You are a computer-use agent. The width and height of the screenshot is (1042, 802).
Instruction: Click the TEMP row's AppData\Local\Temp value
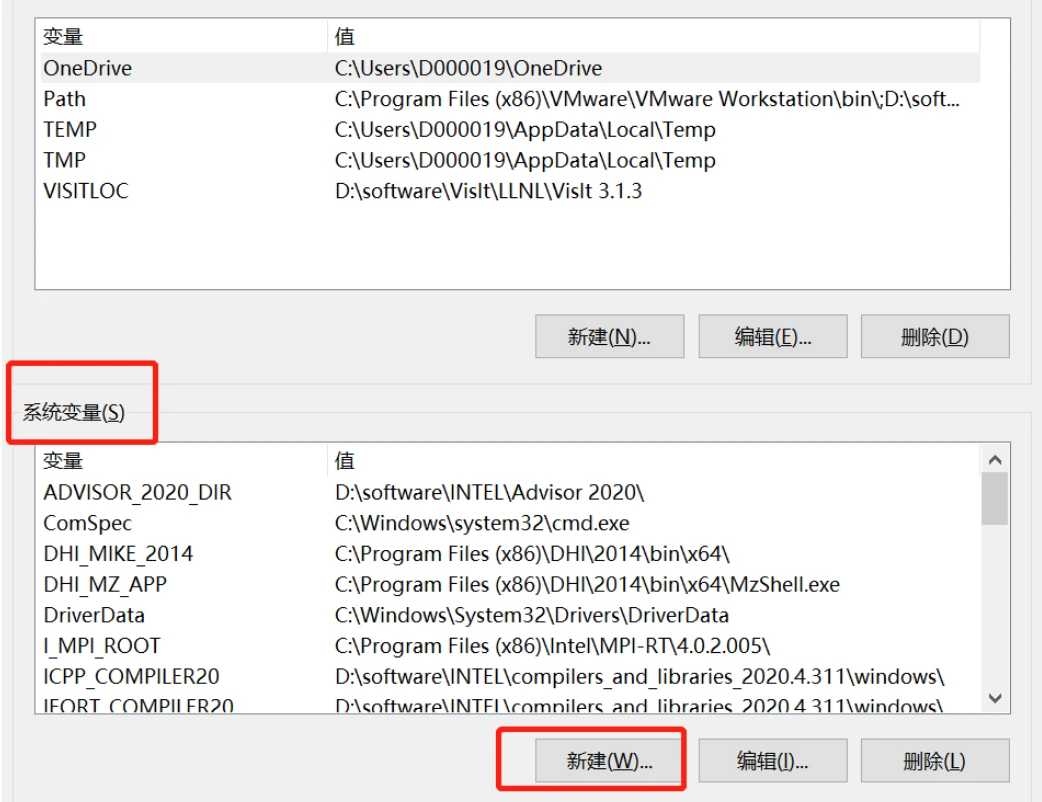pyautogui.click(x=525, y=130)
